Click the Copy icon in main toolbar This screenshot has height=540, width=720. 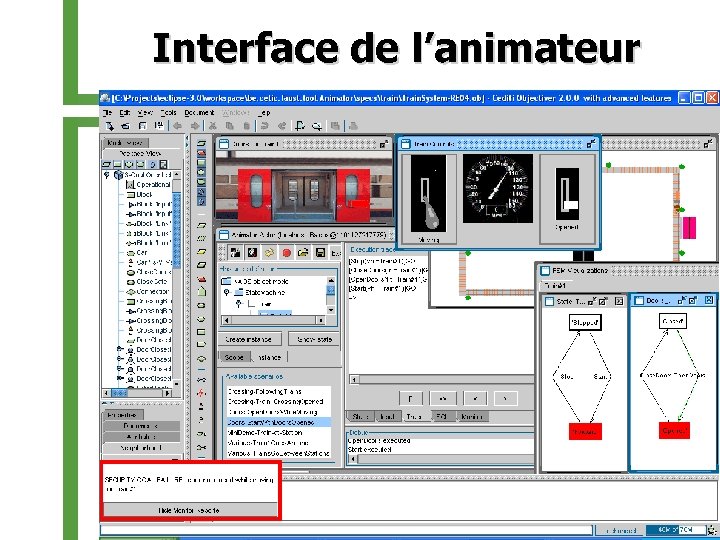(230, 126)
